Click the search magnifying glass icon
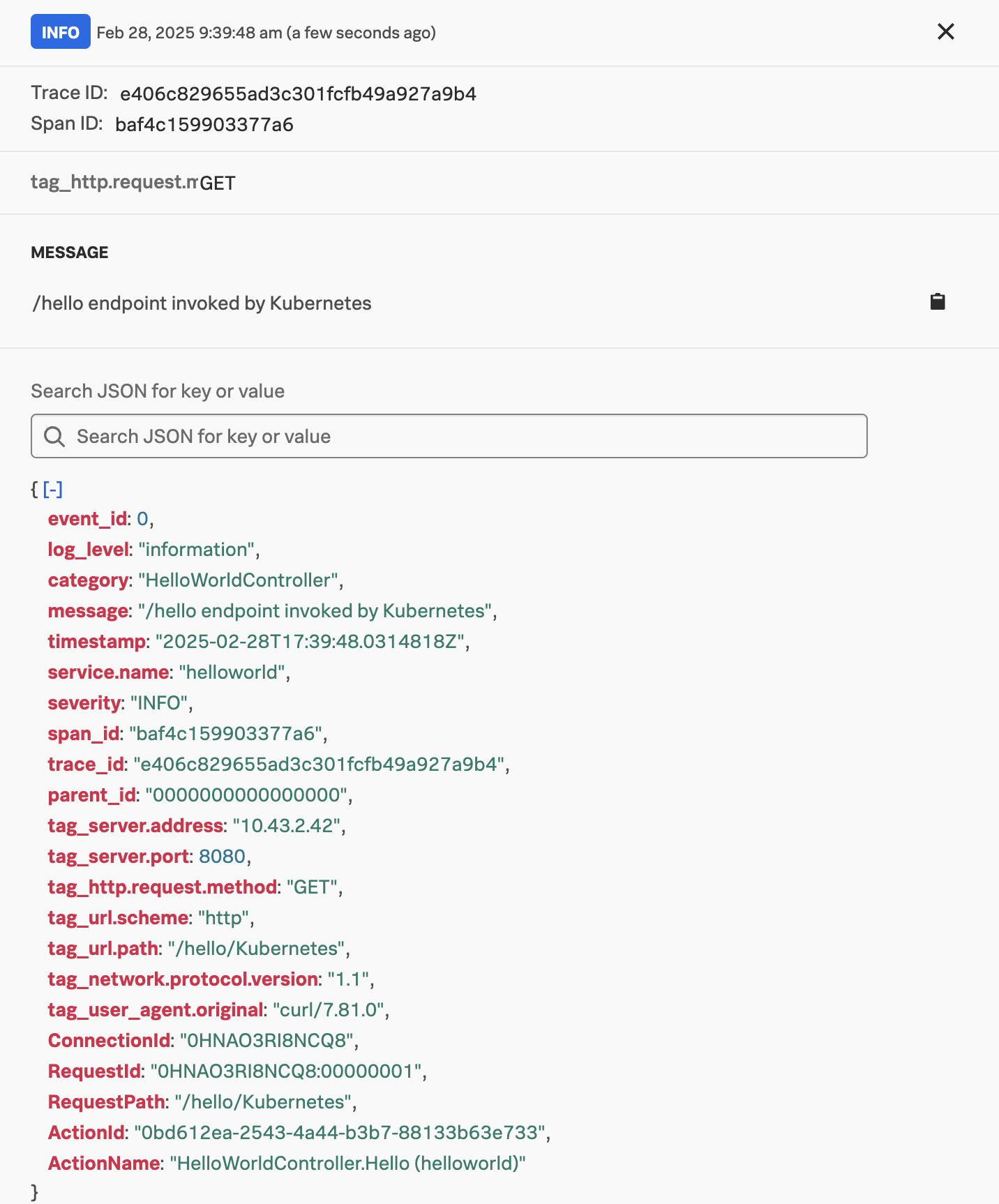 [x=54, y=436]
